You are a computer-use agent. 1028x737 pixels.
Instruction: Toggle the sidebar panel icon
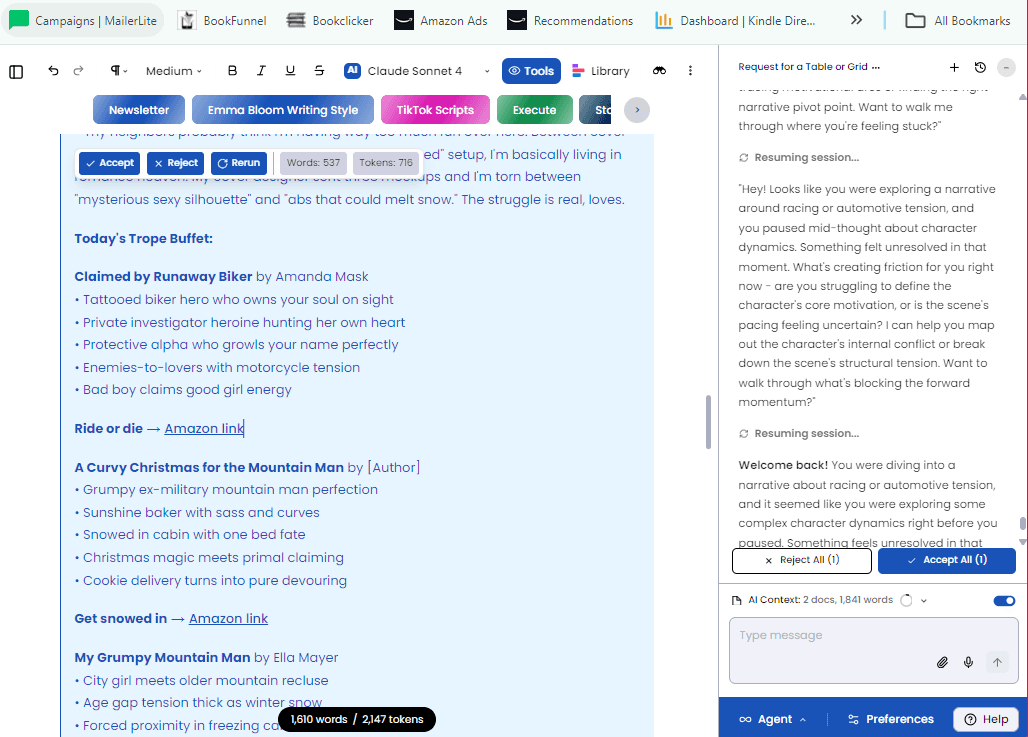coord(14,71)
